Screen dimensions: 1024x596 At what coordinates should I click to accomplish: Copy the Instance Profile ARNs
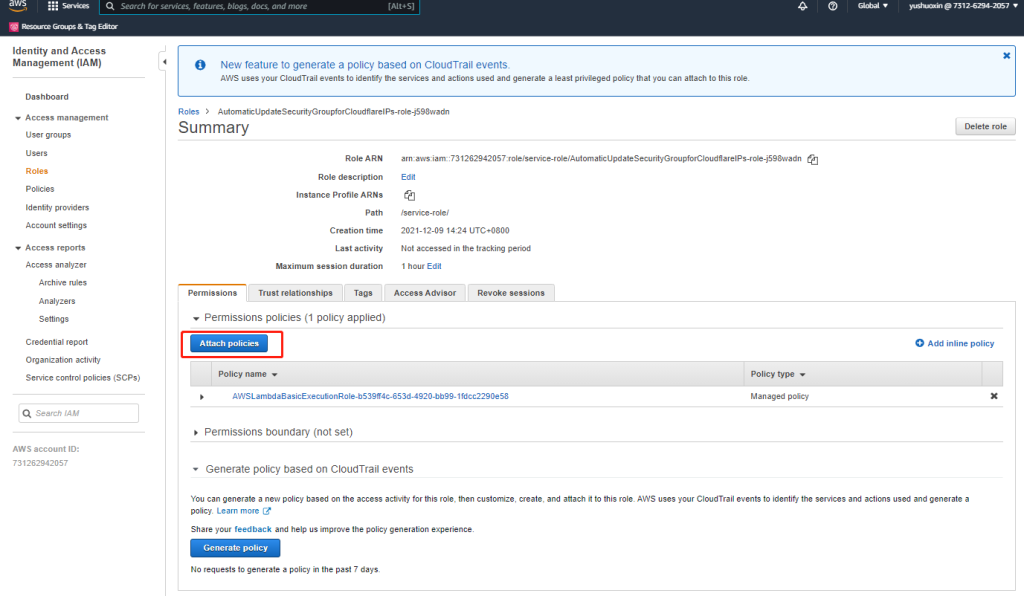tap(409, 195)
